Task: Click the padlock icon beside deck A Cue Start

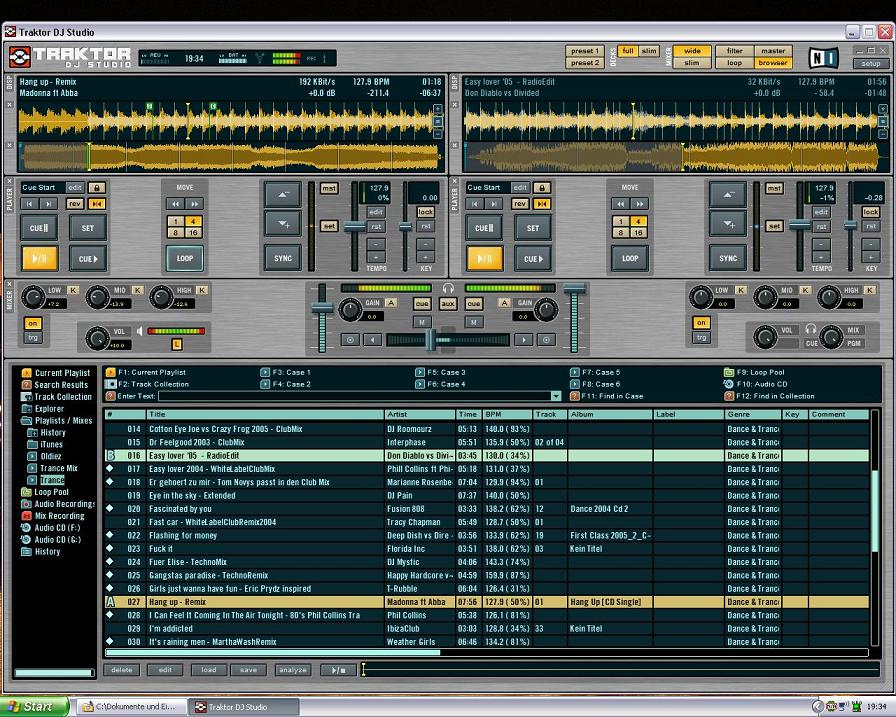Action: pos(97,187)
